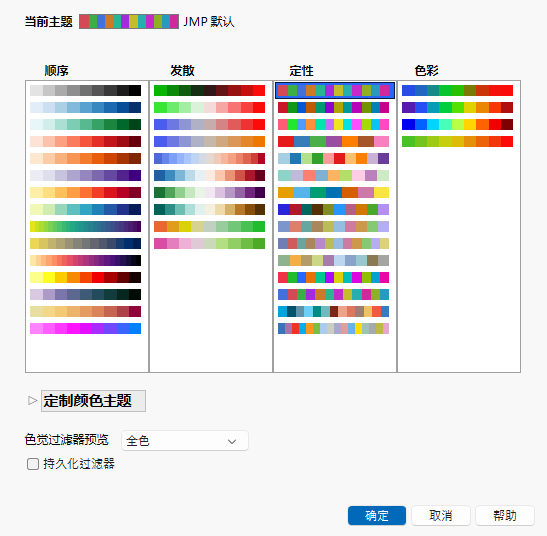The image size is (547, 536).
Task: Select the pastel teal-lilac-salmon qualitative theme
Action: (x=334, y=176)
